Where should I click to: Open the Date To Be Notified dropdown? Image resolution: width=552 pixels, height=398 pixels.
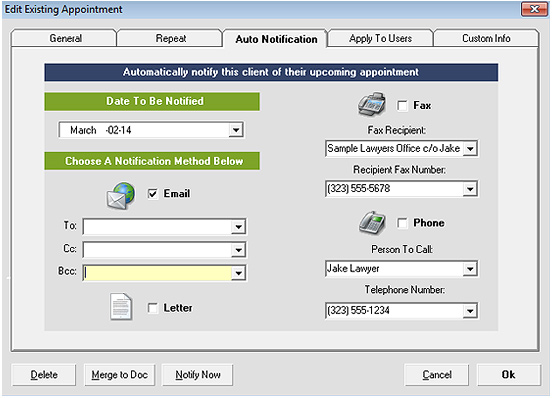(x=236, y=130)
